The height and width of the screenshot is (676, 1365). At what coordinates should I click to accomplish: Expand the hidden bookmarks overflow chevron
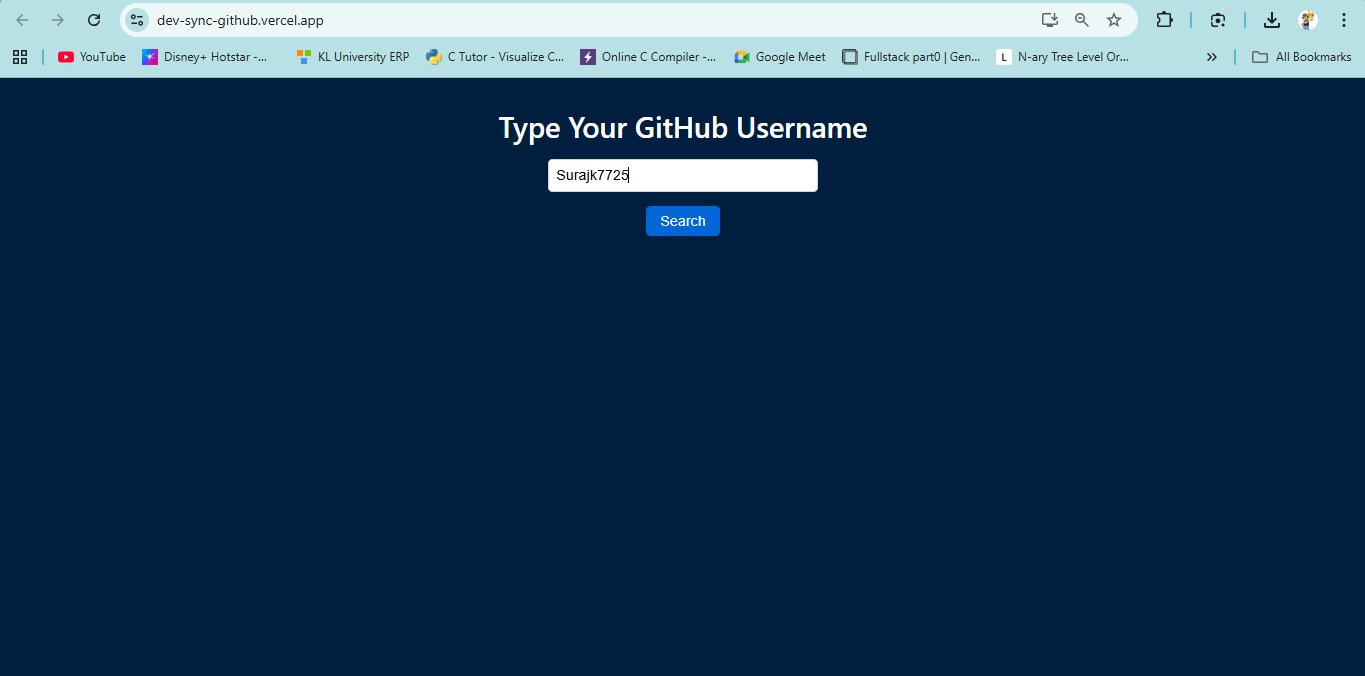tap(1212, 57)
